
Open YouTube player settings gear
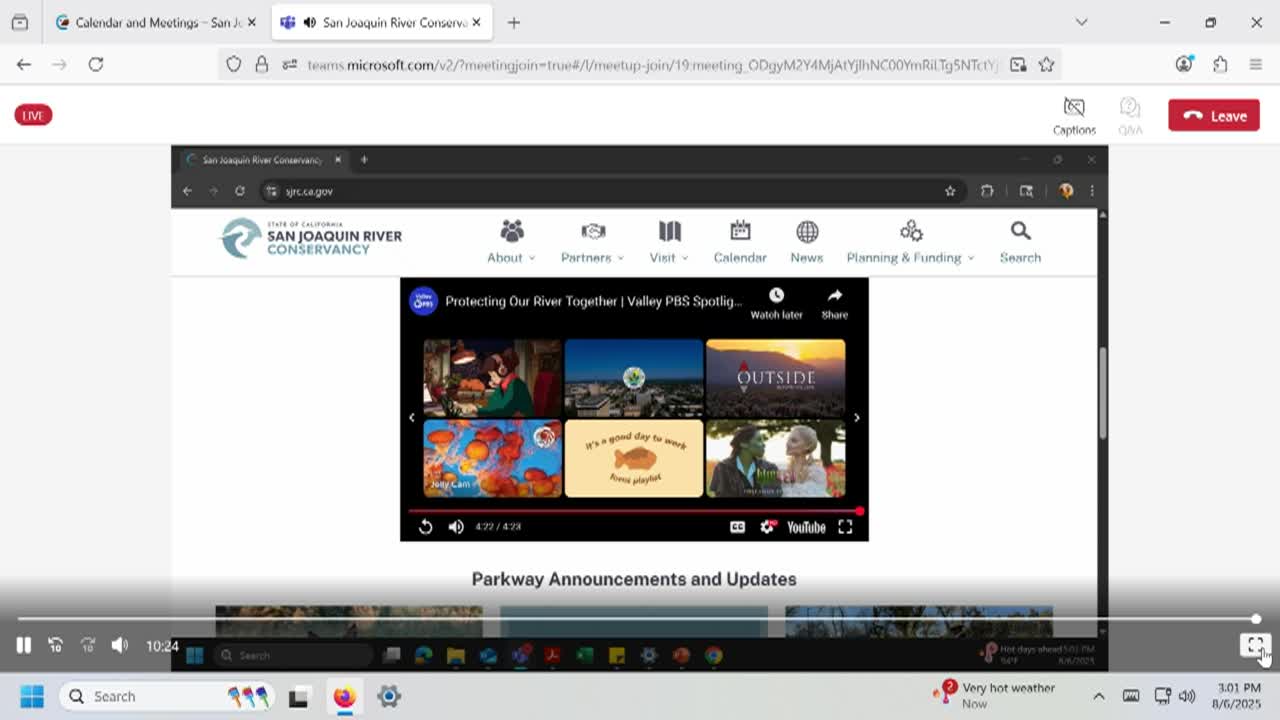[x=767, y=527]
